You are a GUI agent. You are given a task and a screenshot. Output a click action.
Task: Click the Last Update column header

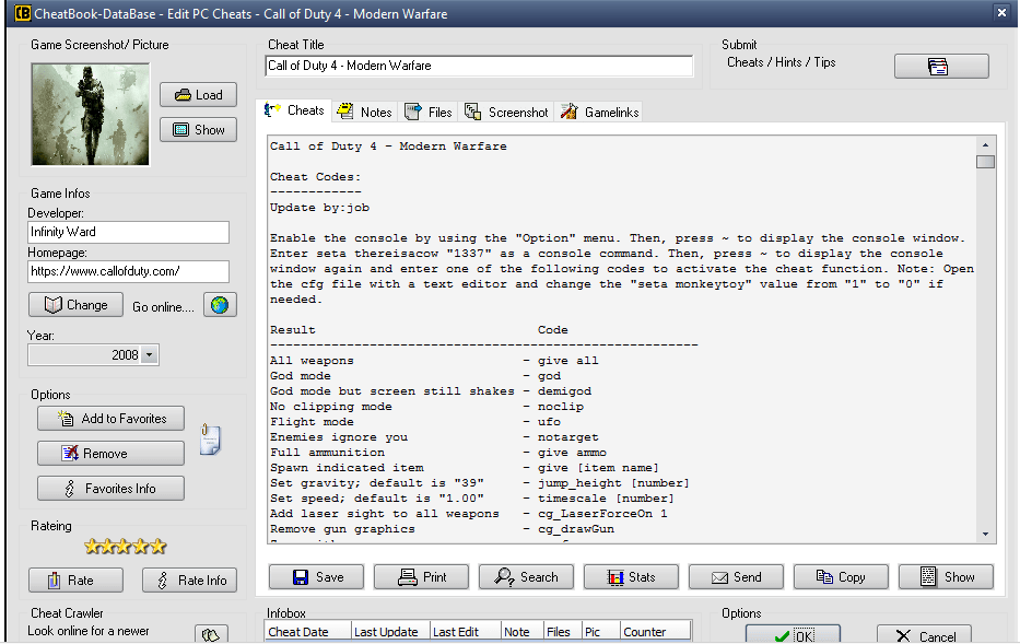click(x=390, y=632)
